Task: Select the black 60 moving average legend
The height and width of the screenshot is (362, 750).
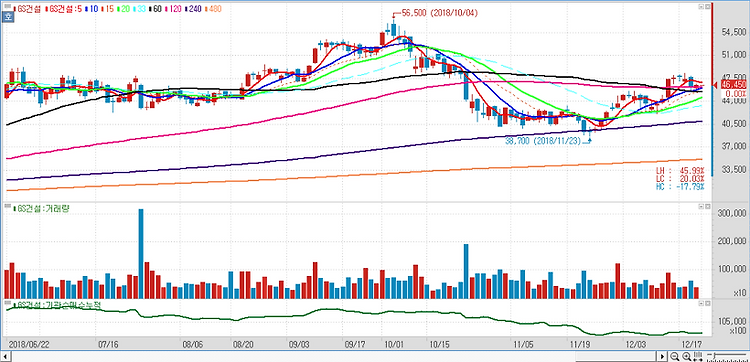Action: (155, 9)
